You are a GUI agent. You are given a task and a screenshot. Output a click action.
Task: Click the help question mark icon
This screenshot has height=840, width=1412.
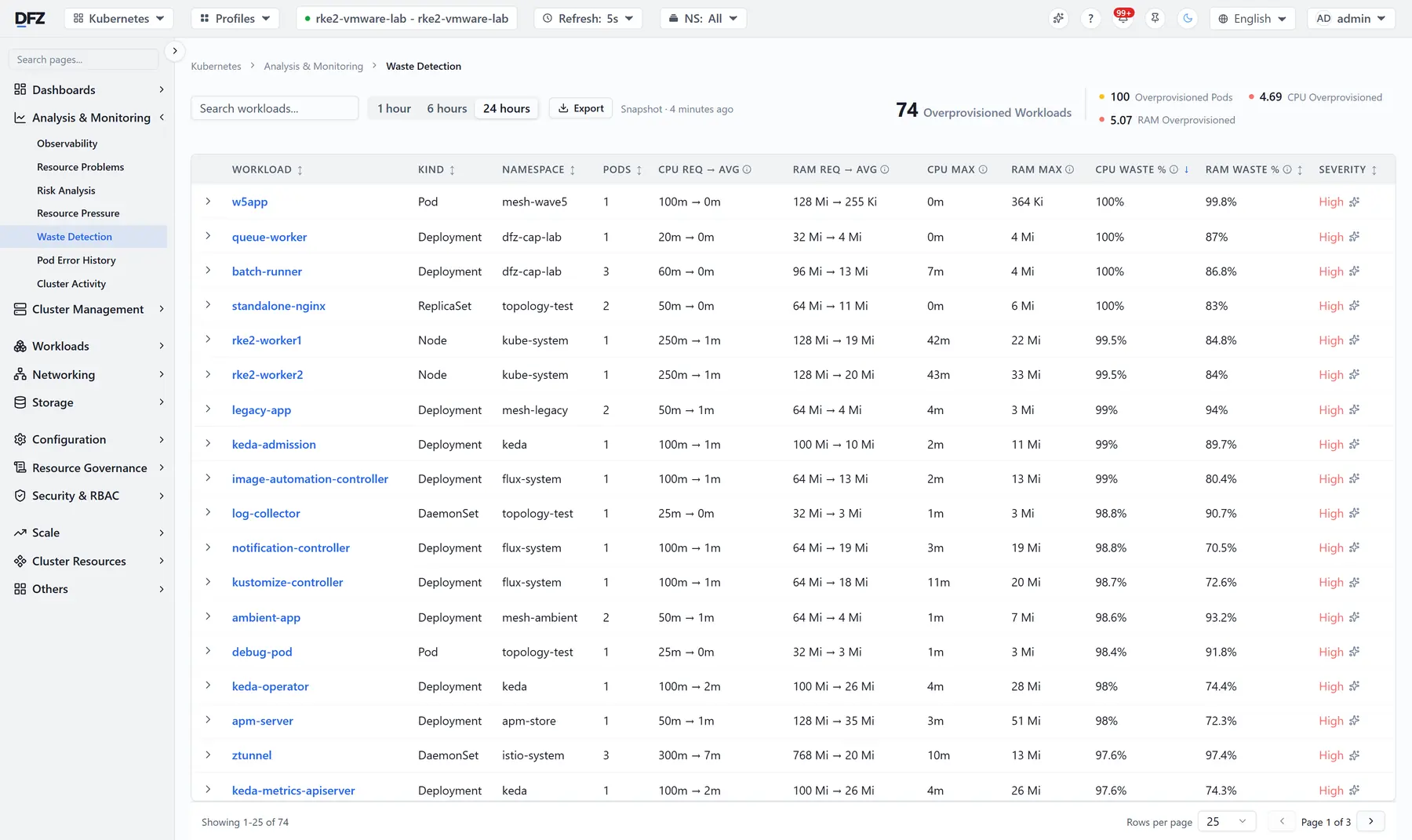(1090, 18)
